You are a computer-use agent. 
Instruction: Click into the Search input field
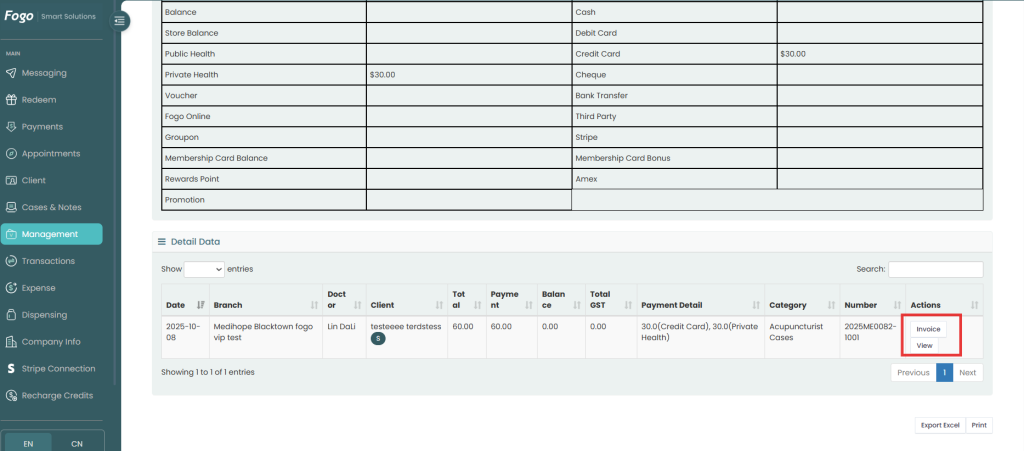pos(935,269)
